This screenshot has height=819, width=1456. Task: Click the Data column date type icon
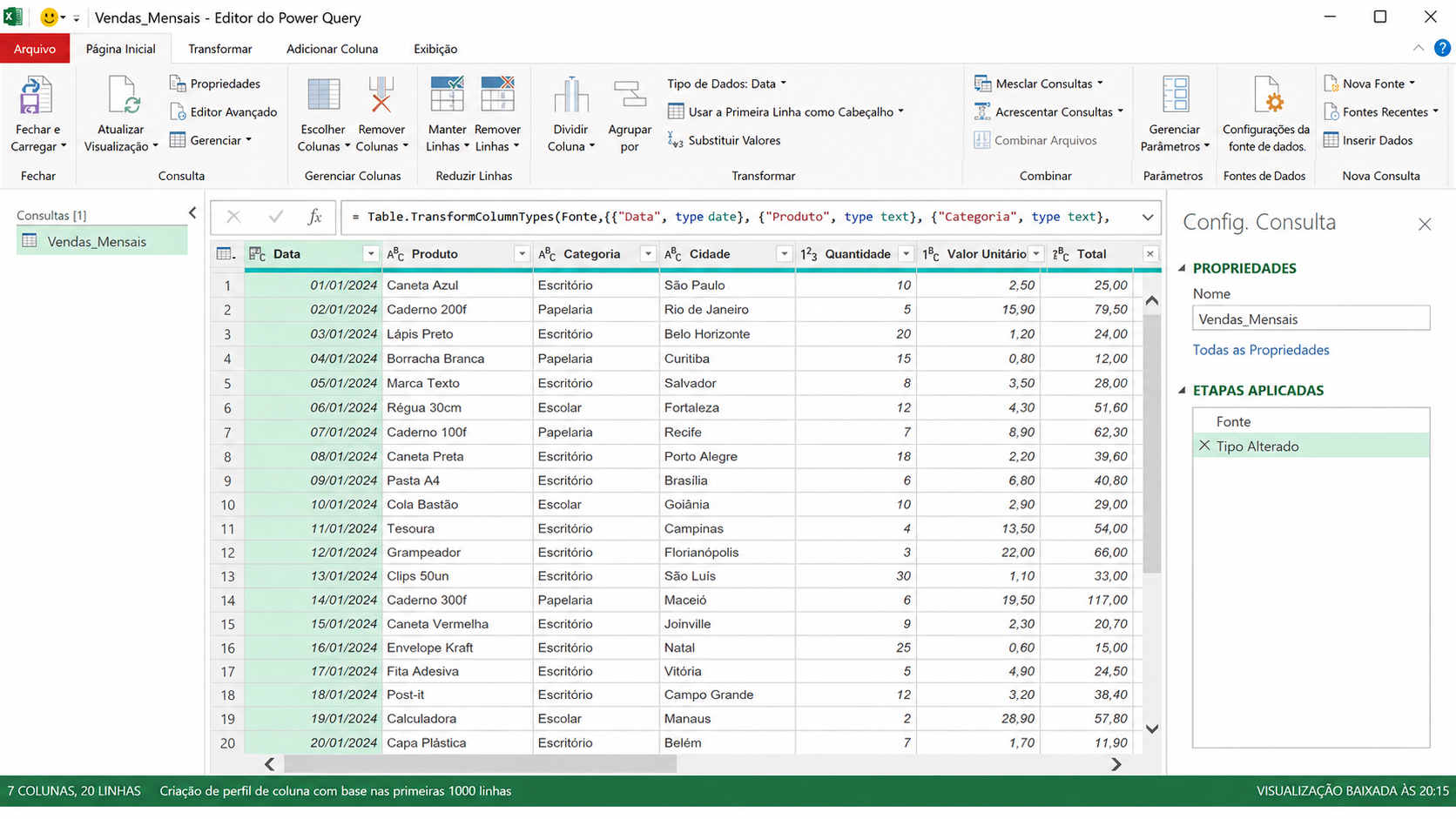click(258, 254)
